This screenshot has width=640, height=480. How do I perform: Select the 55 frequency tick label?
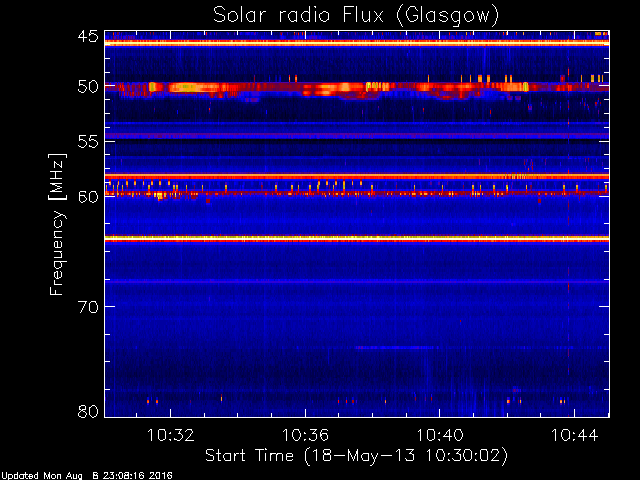tap(88, 142)
